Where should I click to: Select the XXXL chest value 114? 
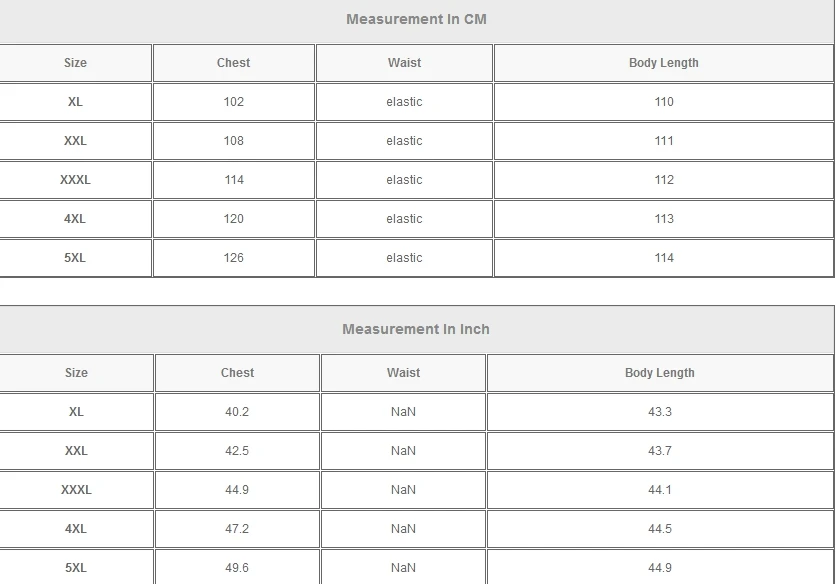[233, 180]
